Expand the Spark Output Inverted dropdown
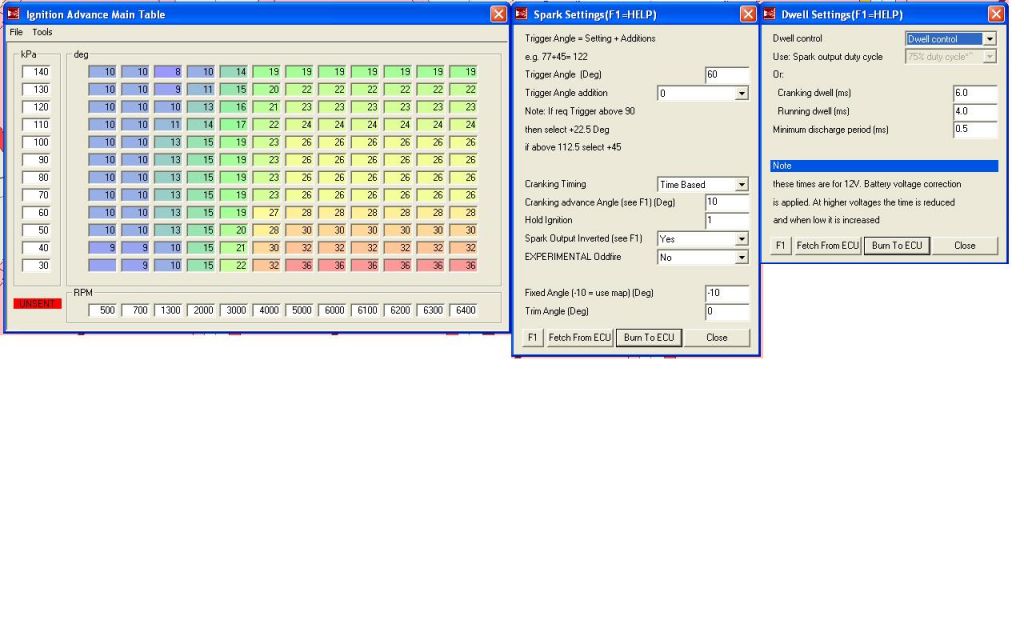Viewport: 1024px width, 640px height. pos(741,239)
